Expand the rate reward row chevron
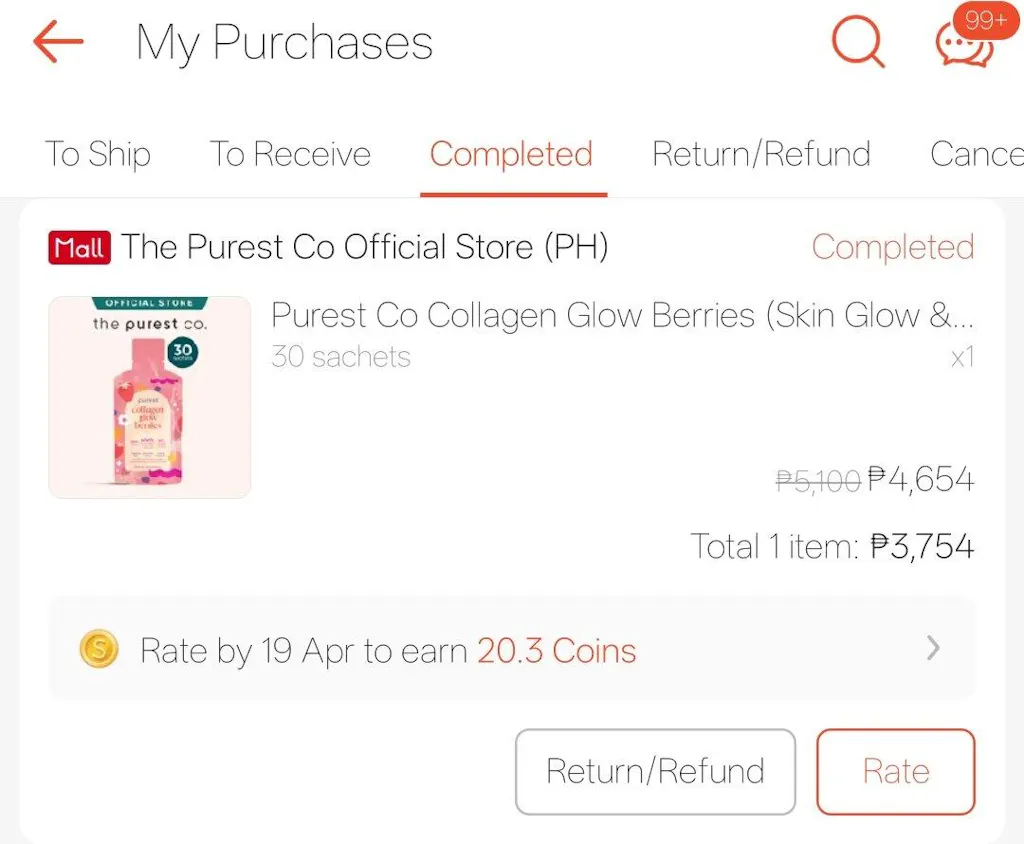This screenshot has width=1024, height=844. click(x=933, y=649)
